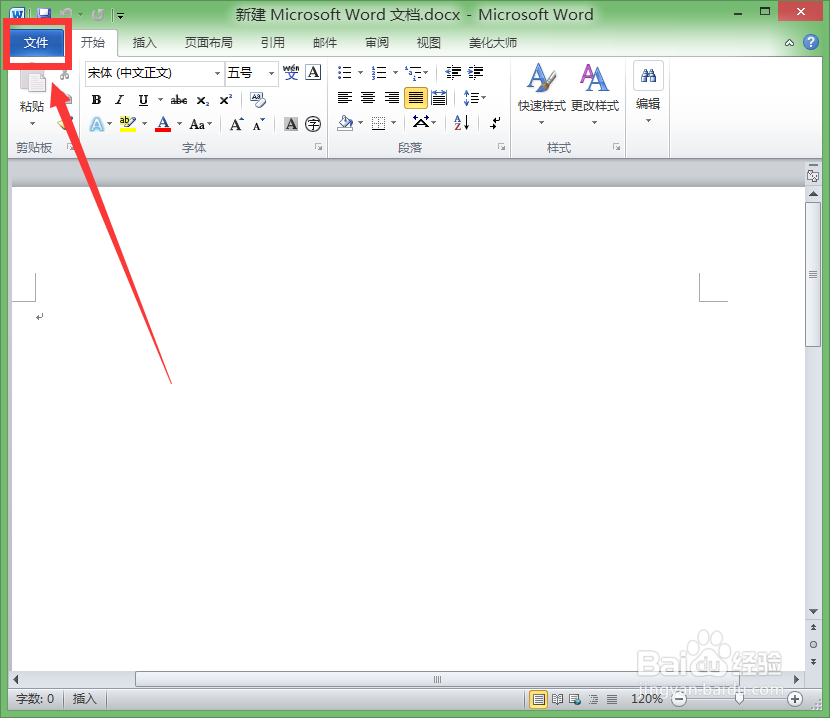Show or hide paragraph marks

[x=495, y=123]
